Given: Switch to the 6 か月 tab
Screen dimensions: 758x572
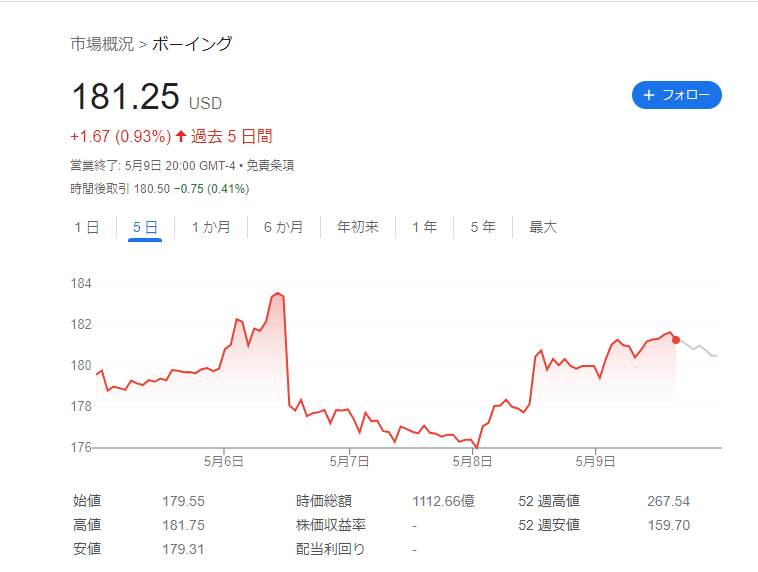Looking at the screenshot, I should 283,227.
